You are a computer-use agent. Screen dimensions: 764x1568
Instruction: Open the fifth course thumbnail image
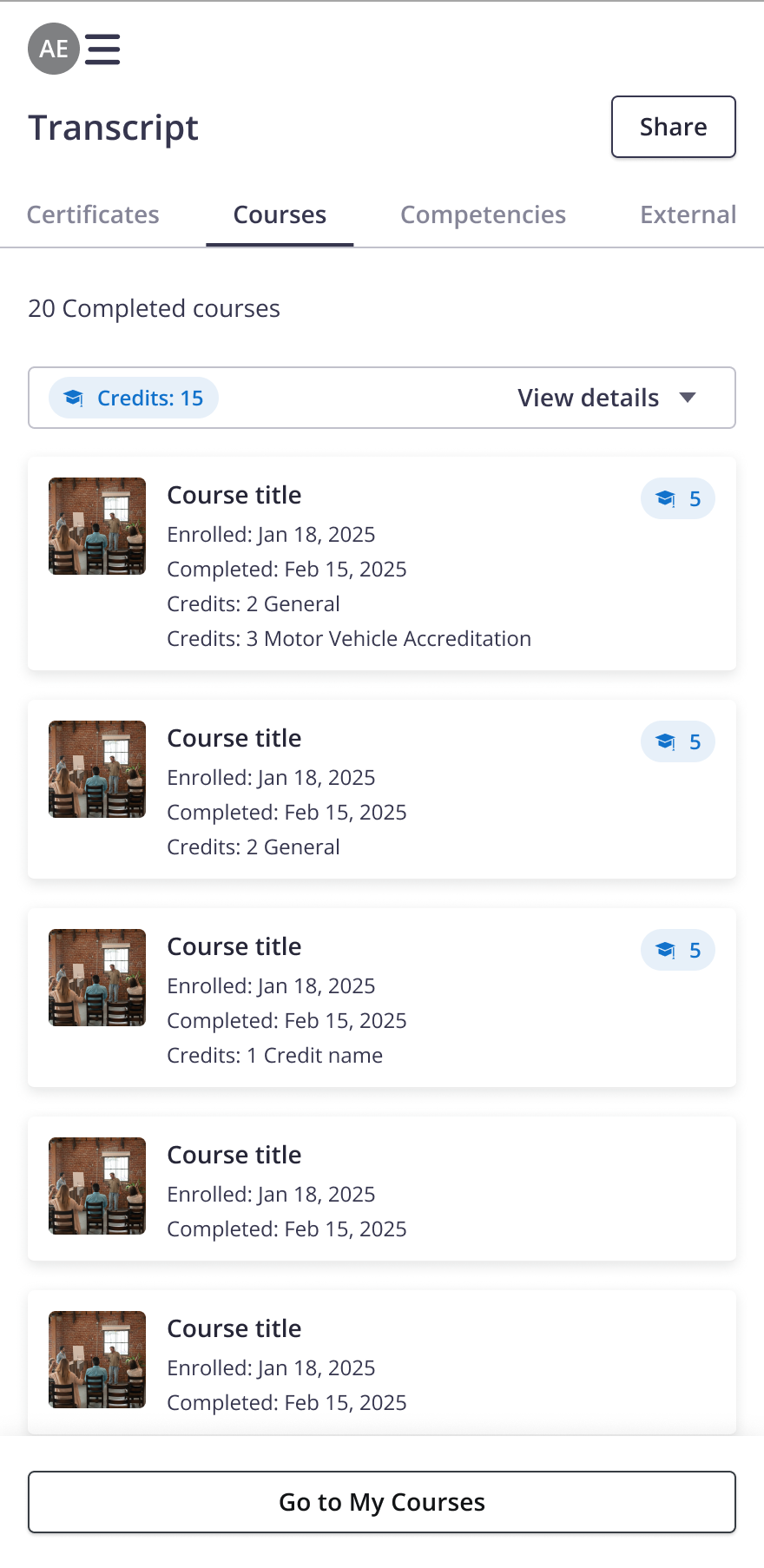97,1360
